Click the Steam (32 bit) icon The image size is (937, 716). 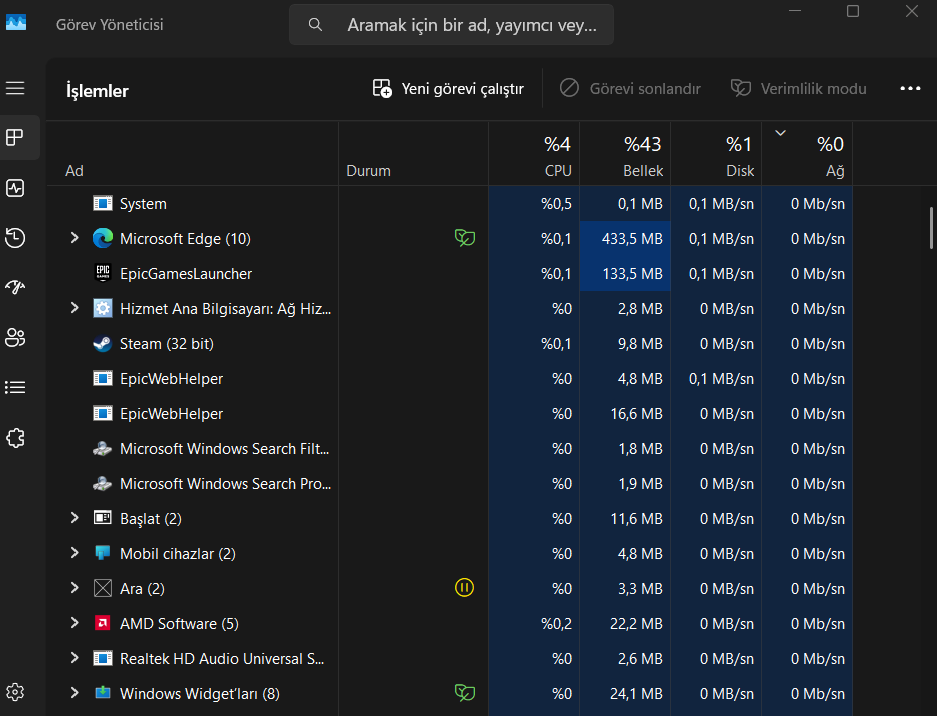(103, 344)
